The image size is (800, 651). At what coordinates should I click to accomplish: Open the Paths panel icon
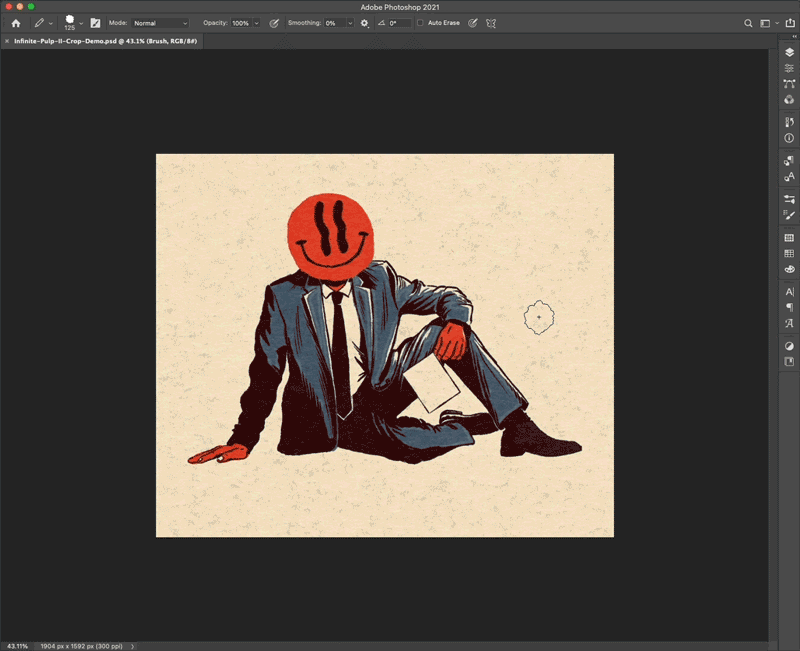(x=789, y=84)
